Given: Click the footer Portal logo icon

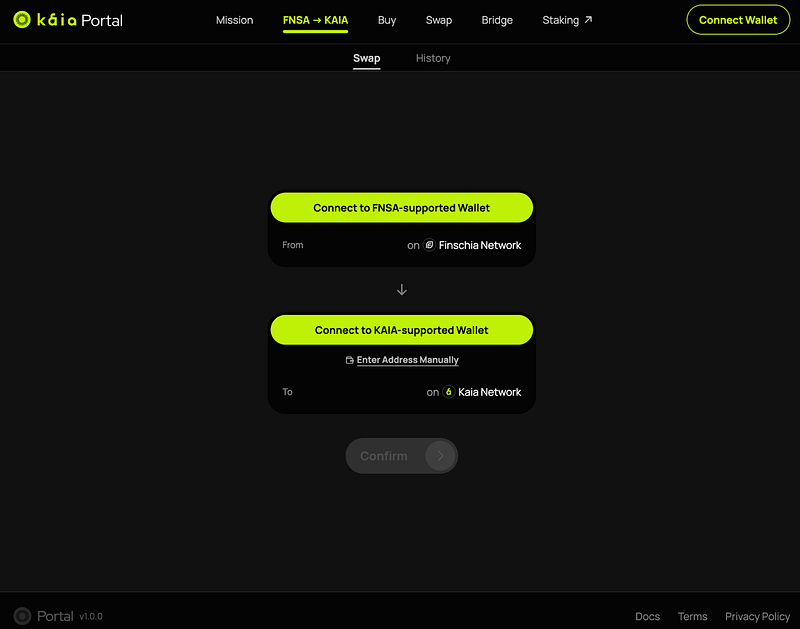Looking at the screenshot, I should click(x=22, y=616).
